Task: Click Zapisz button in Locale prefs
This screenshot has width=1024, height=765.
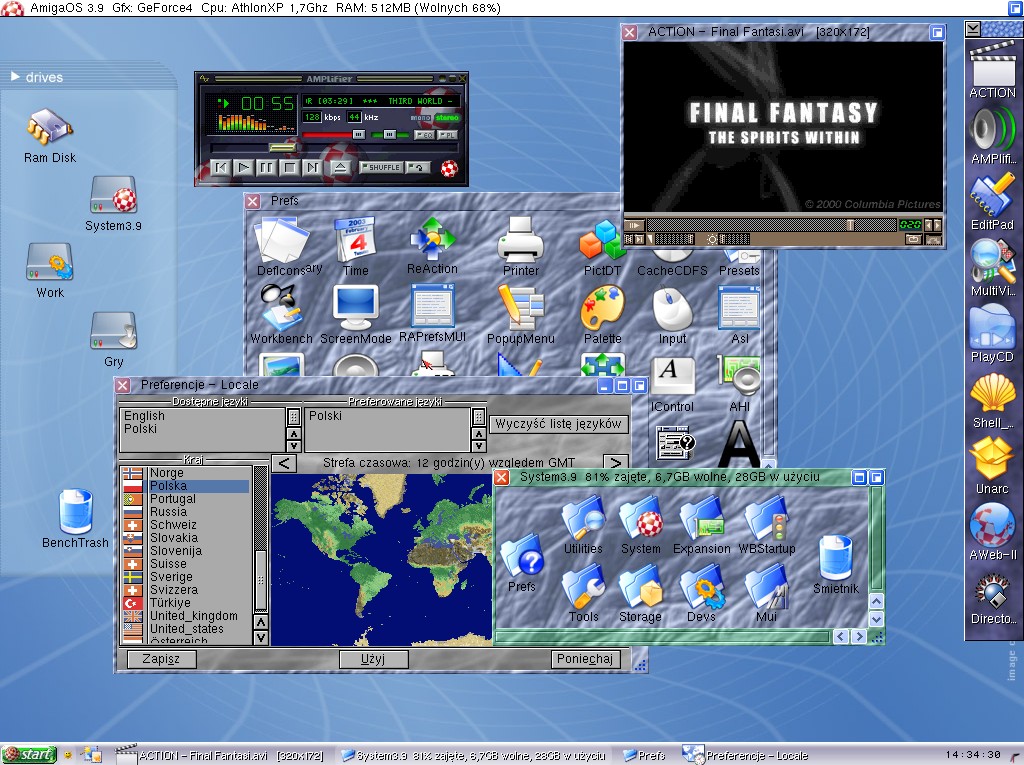Action: 161,659
